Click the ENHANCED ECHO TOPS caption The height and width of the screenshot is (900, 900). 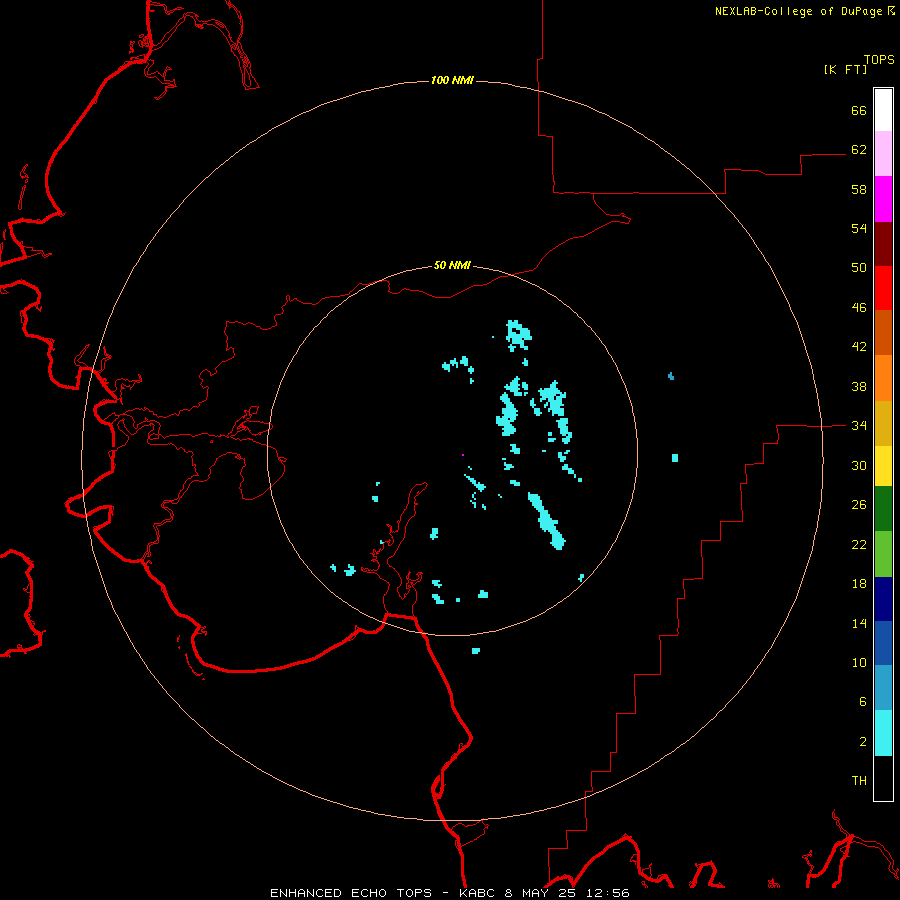pyautogui.click(x=351, y=893)
